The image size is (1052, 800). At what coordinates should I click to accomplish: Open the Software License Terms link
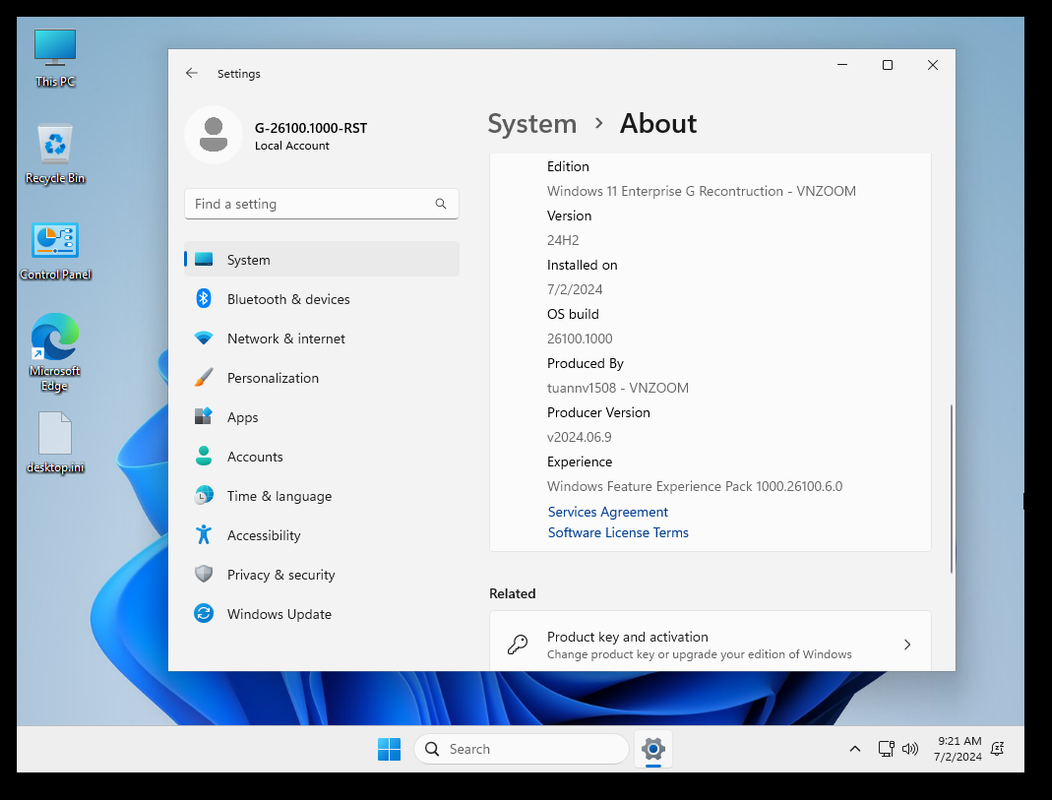tap(618, 532)
